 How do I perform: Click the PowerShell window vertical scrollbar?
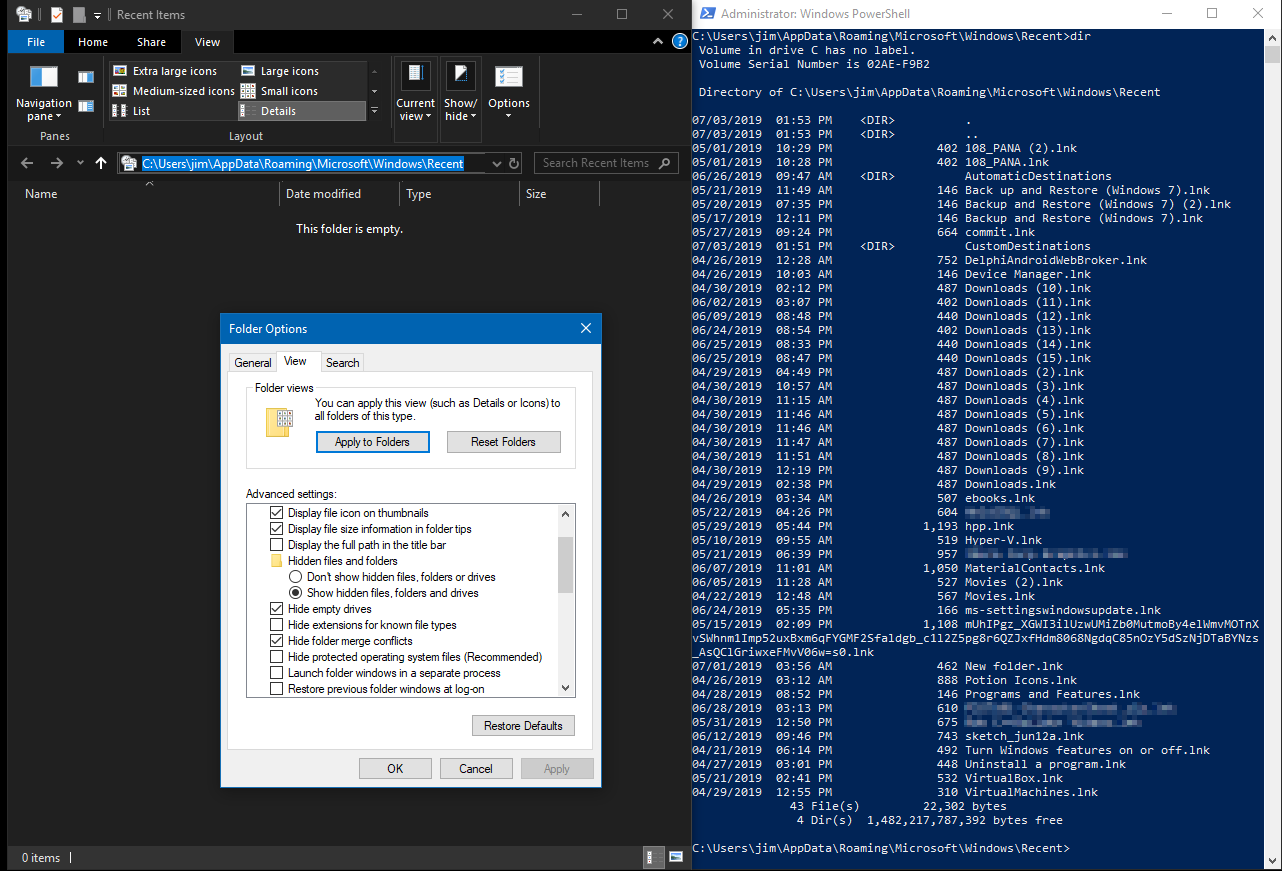point(1272,448)
